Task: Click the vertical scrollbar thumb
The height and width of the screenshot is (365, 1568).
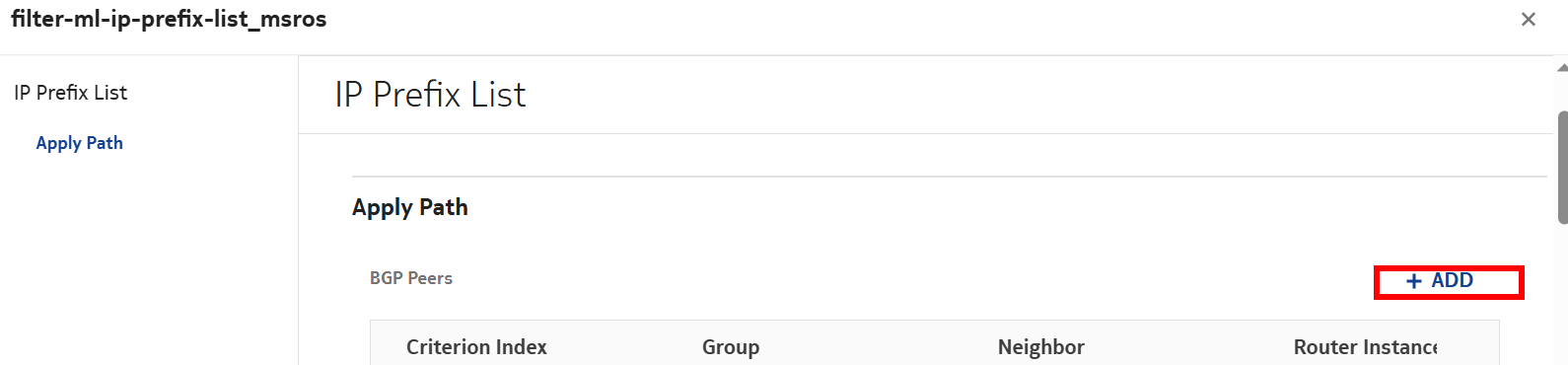Action: [x=1562, y=168]
